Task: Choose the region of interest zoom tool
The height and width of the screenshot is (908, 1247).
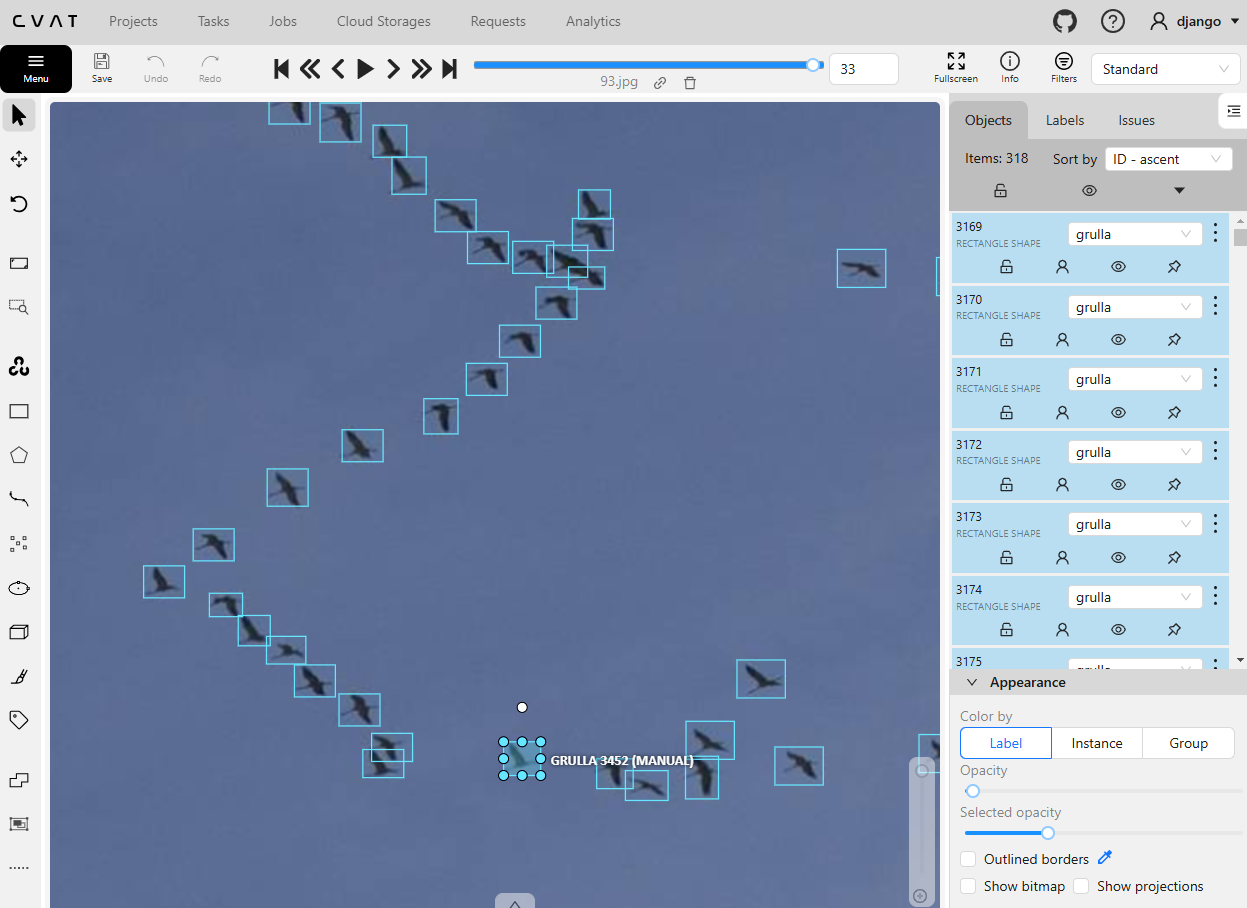Action: (x=18, y=307)
